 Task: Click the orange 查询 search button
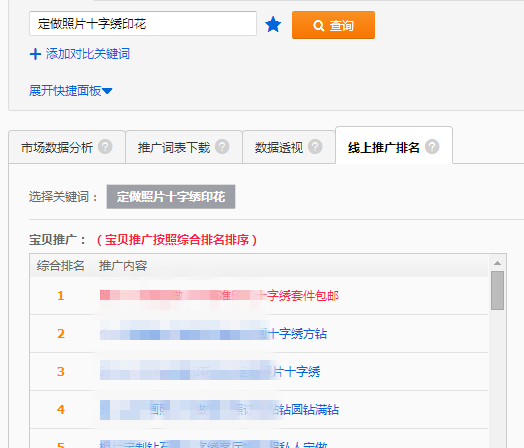333,25
